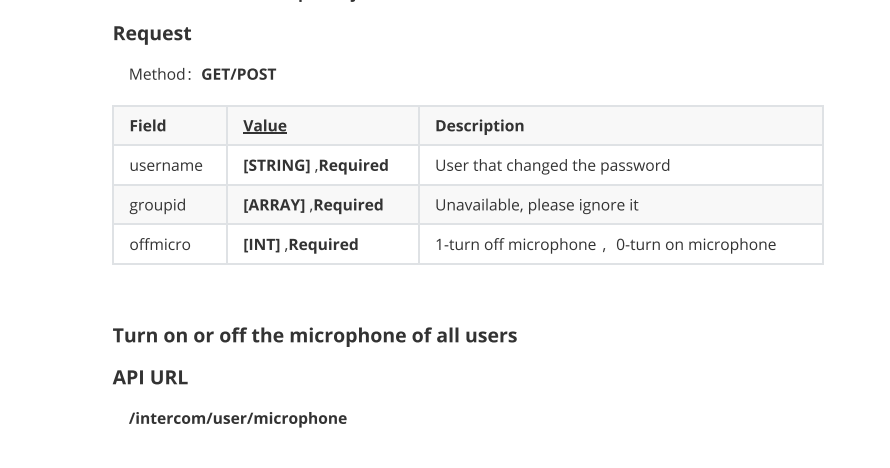The height and width of the screenshot is (468, 890).
Task: Click the [STRING] ,Required value
Action: (x=316, y=166)
